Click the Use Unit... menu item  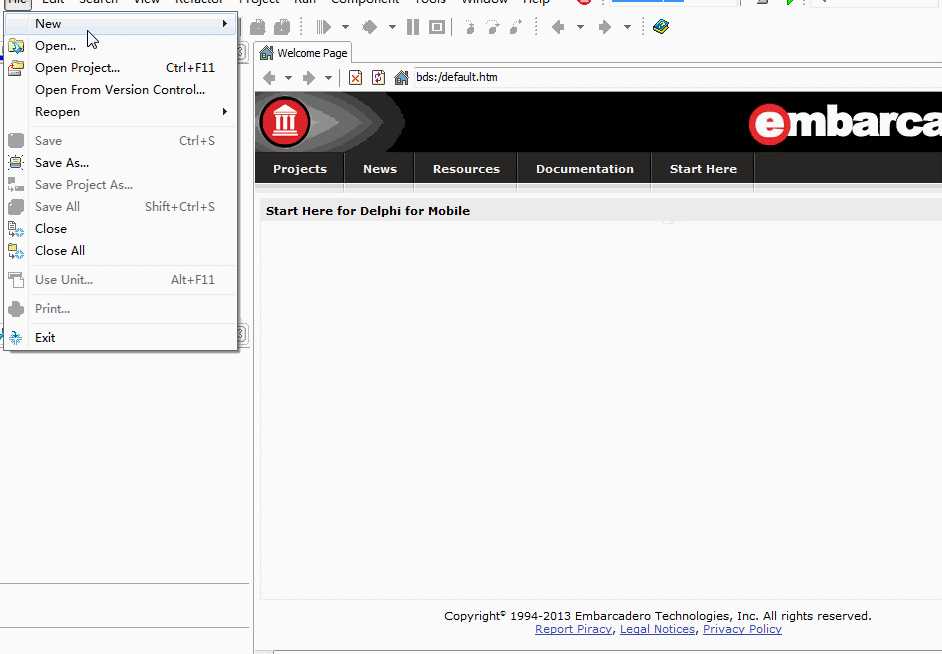click(121, 280)
